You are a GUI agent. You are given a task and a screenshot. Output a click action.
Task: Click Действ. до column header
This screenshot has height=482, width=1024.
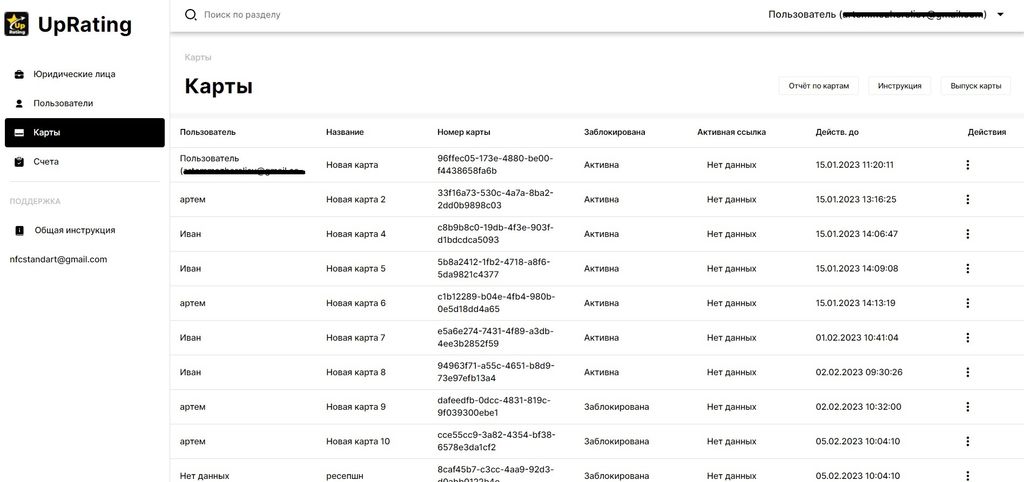[x=837, y=132]
